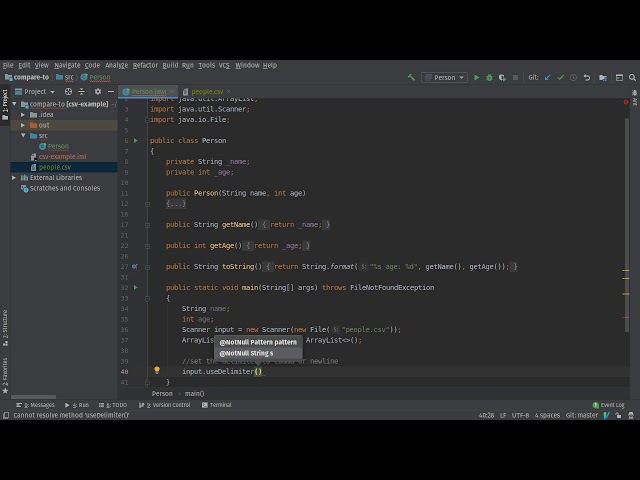Expand the folded getAge method in the gutter

pyautogui.click(x=147, y=246)
